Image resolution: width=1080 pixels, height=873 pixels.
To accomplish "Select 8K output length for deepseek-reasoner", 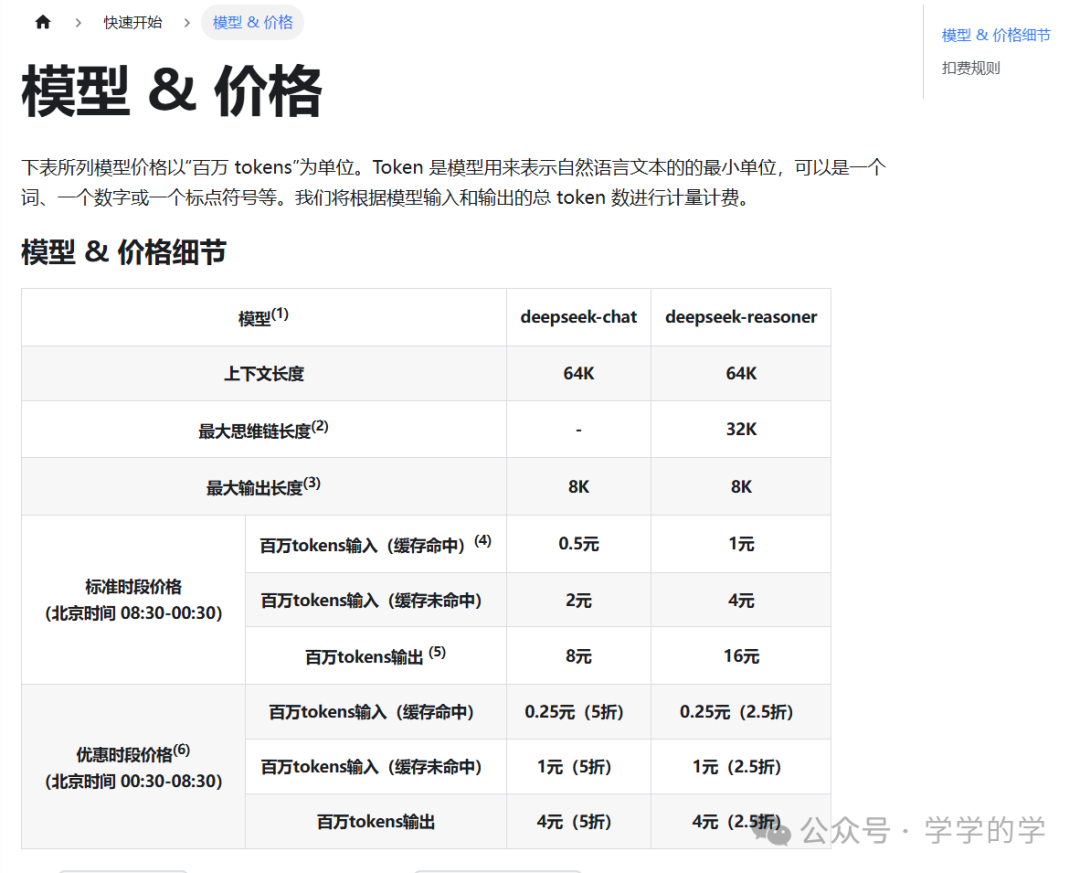I will click(741, 487).
